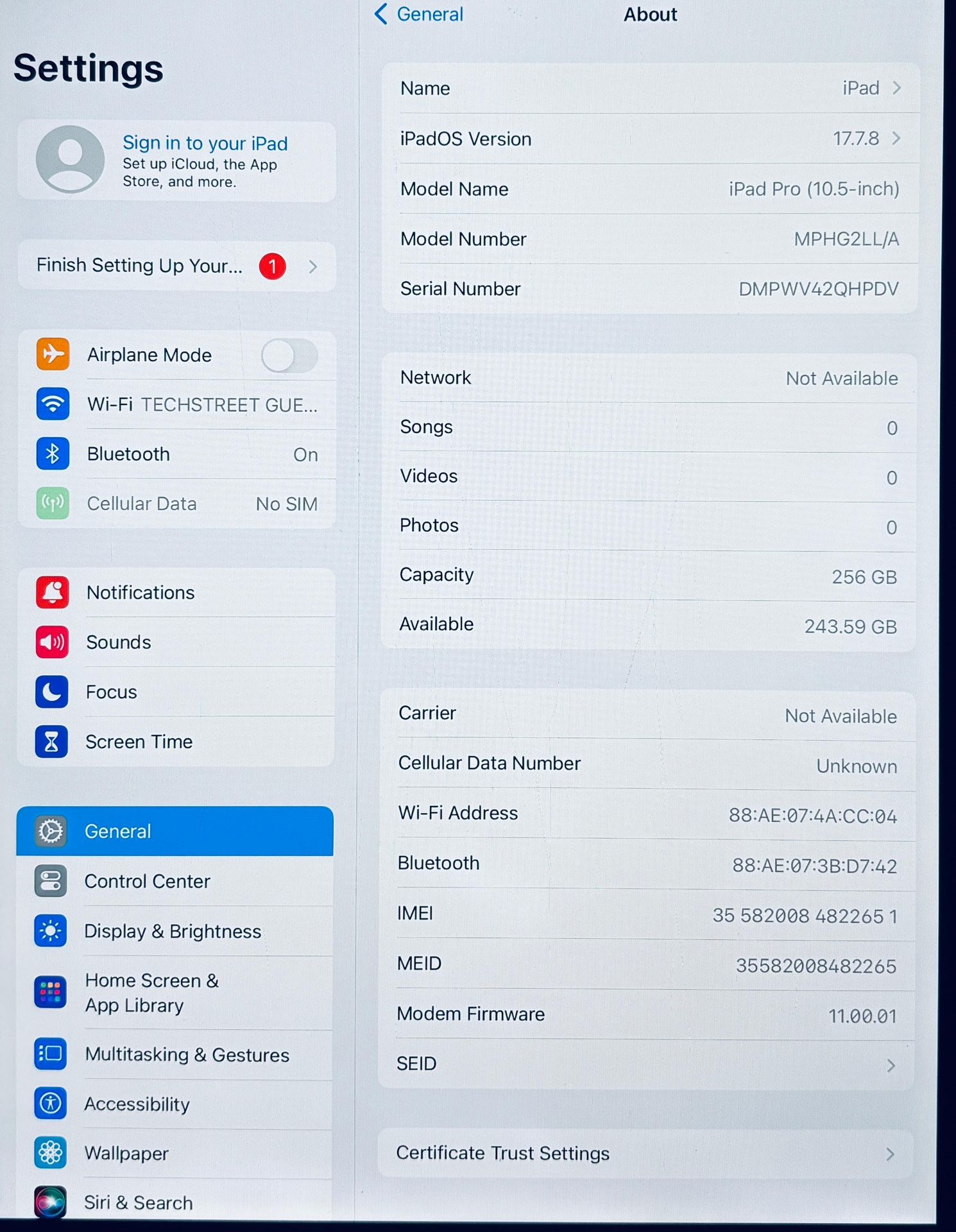Tap the Focus moon icon
The width and height of the screenshot is (956, 1232).
[52, 692]
